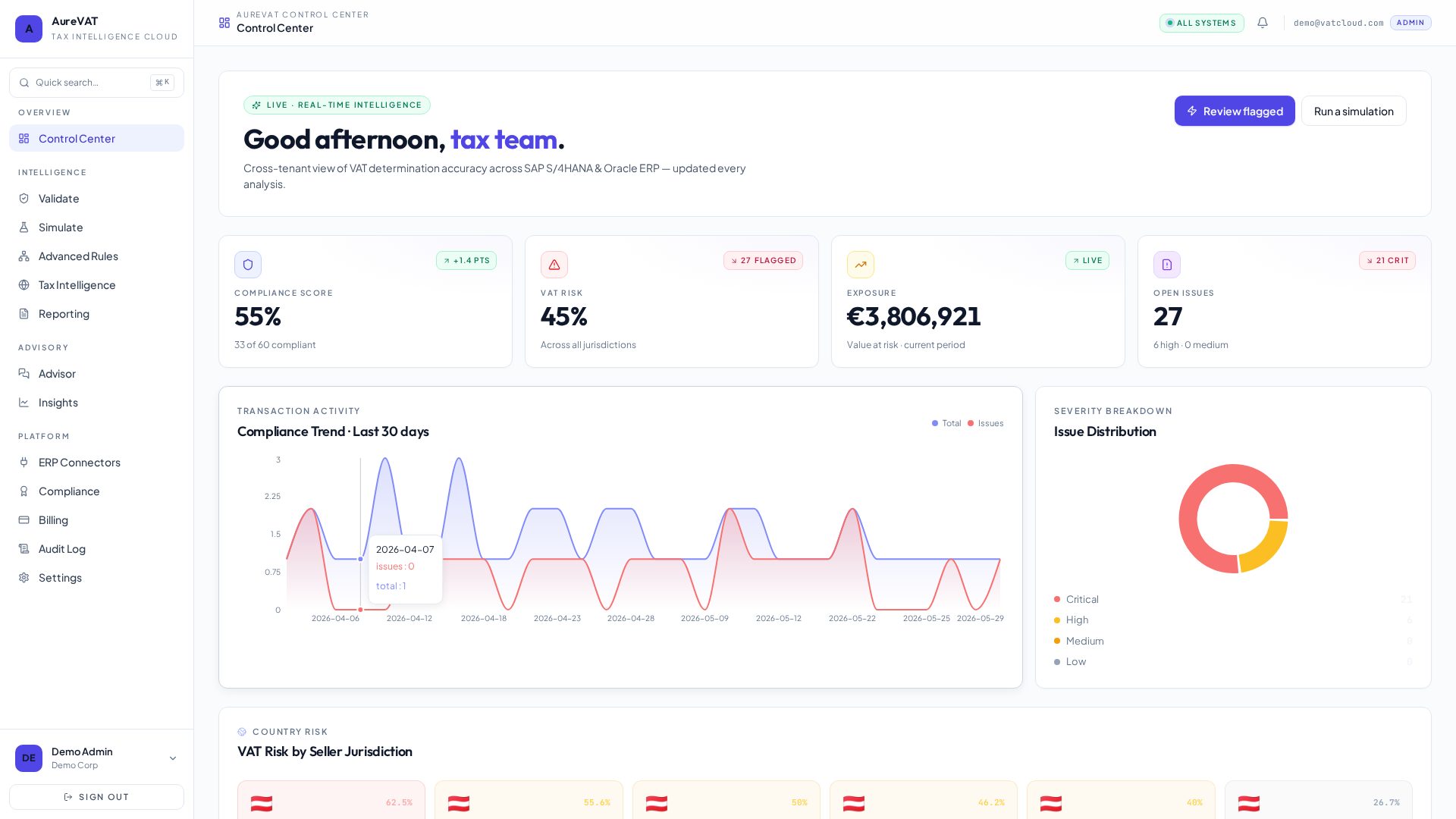Click the ADMIN role badge
The image size is (1456, 819).
click(x=1410, y=23)
